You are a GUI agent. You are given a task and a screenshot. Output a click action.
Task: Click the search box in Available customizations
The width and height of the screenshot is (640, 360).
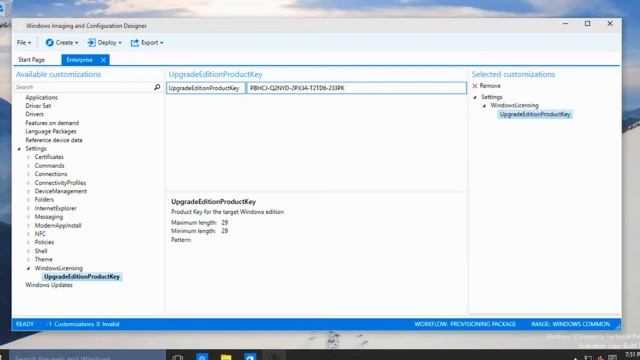(83, 87)
